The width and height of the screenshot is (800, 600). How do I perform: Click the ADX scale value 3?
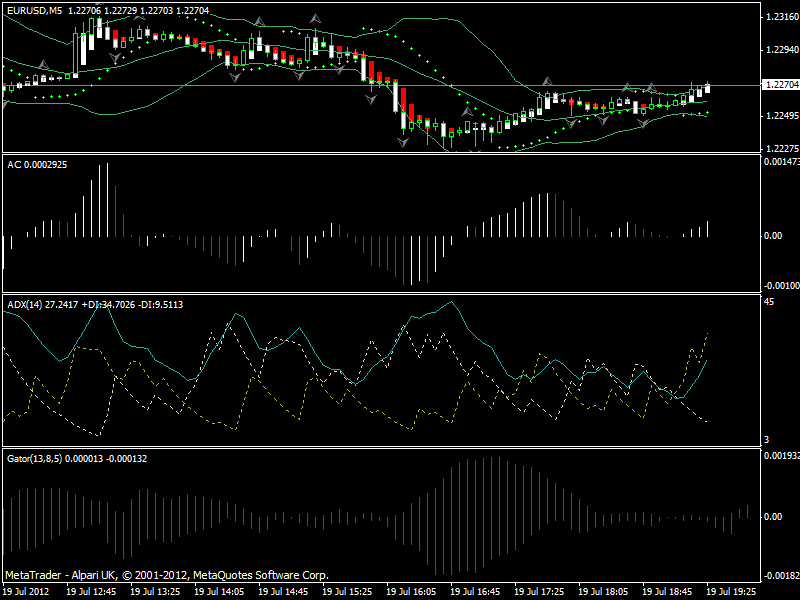[x=766, y=439]
